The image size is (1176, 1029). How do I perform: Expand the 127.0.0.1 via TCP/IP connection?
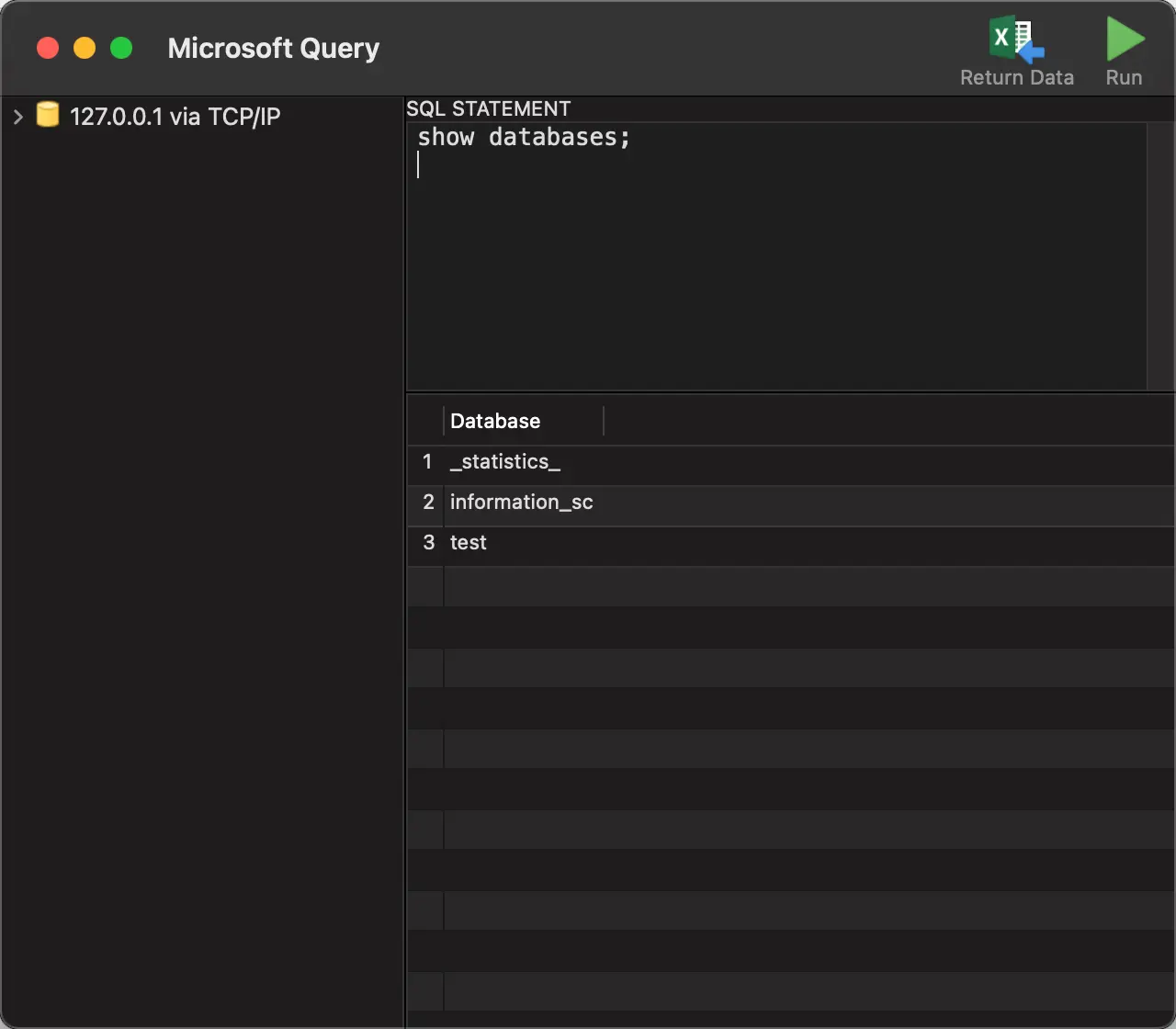click(x=17, y=117)
